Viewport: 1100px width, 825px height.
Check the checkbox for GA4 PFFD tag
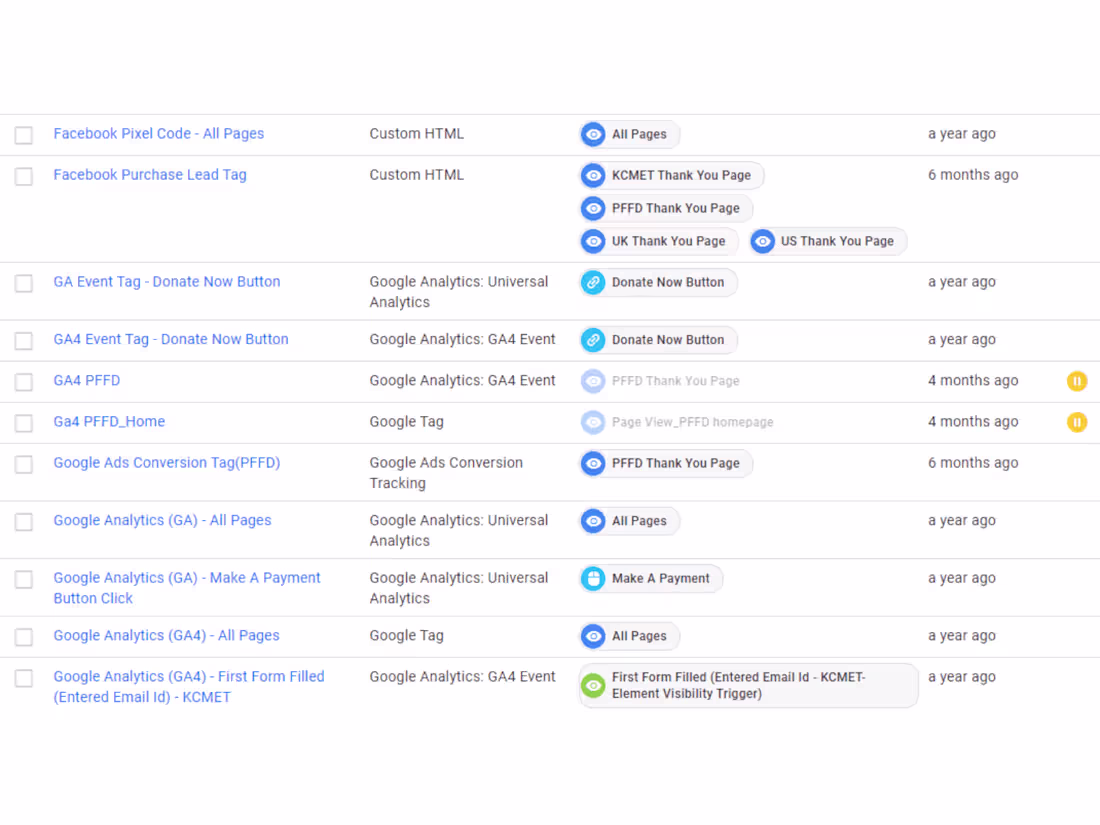pos(24,381)
